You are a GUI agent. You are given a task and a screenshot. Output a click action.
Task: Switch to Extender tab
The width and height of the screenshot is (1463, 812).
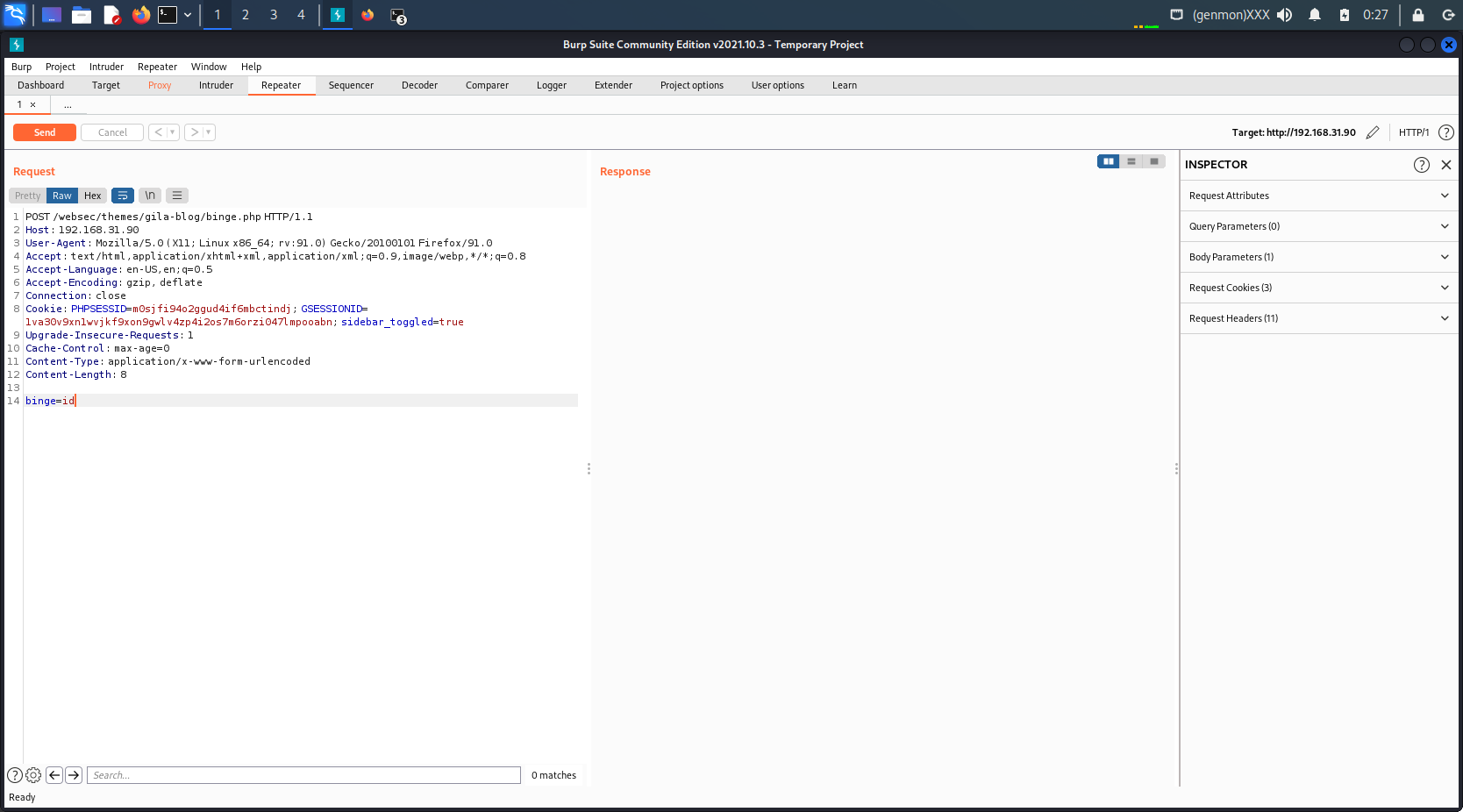(x=613, y=85)
